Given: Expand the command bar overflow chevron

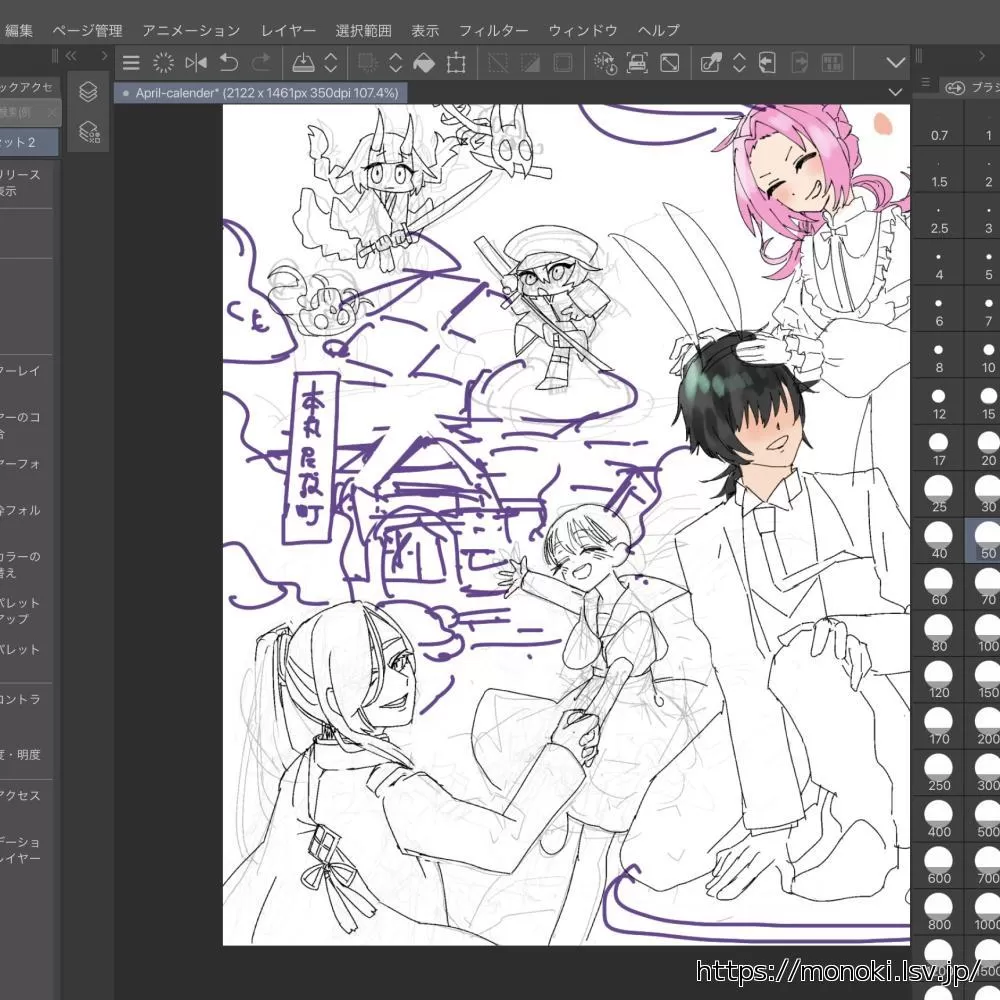Looking at the screenshot, I should [895, 63].
